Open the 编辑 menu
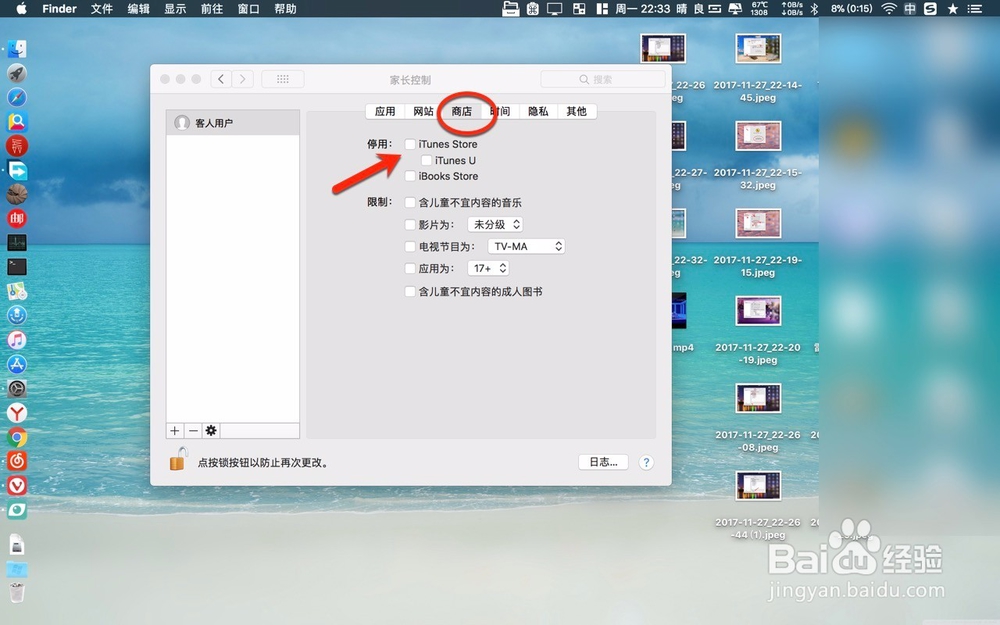Screen dimensions: 1000x625 point(138,8)
